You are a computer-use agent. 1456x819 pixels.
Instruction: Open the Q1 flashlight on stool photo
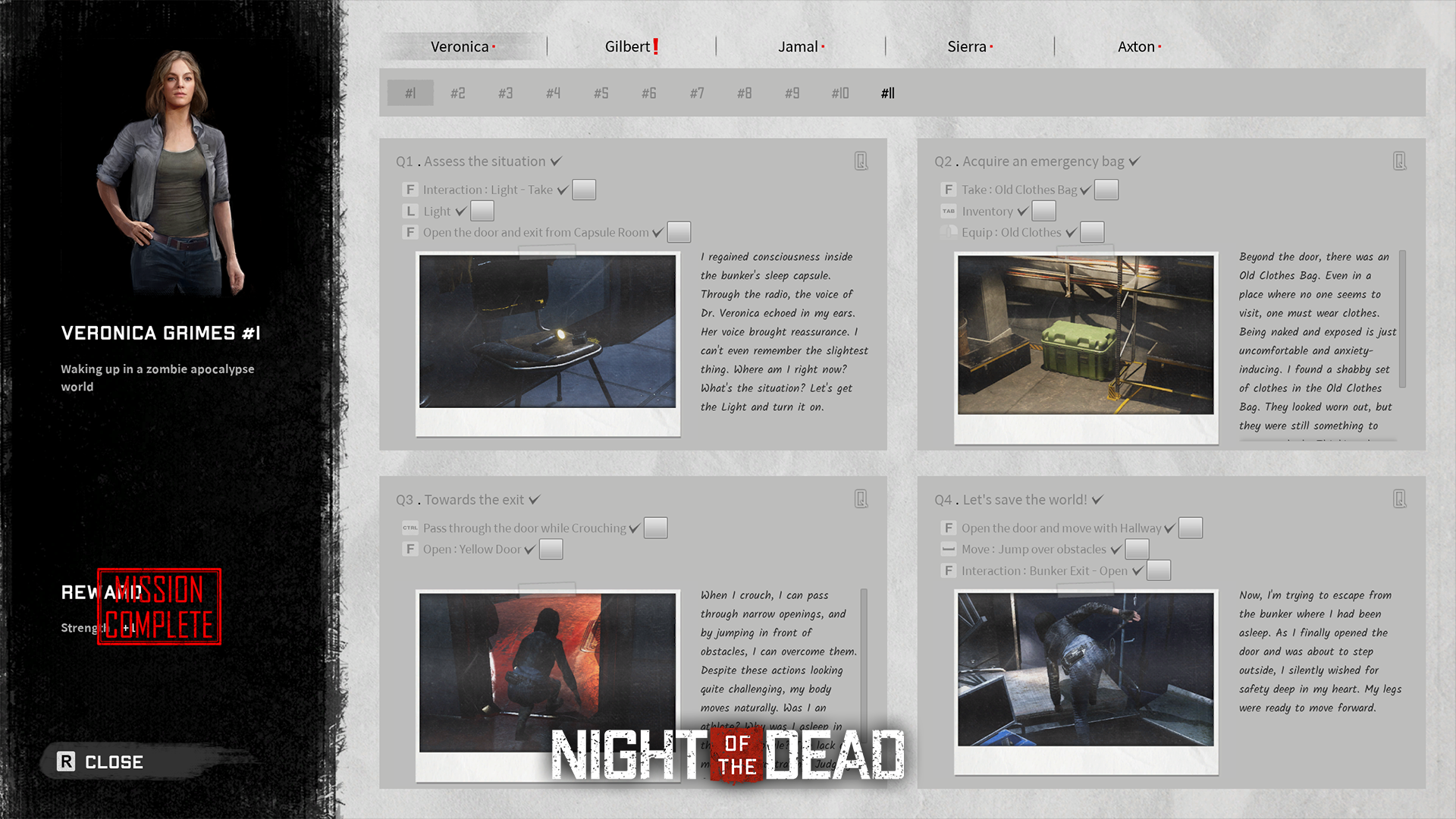point(548,331)
